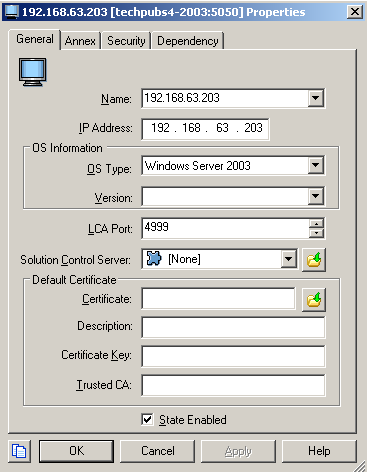Click the browse folder icon next to Certificate field
The width and height of the screenshot is (367, 472).
coord(314,300)
